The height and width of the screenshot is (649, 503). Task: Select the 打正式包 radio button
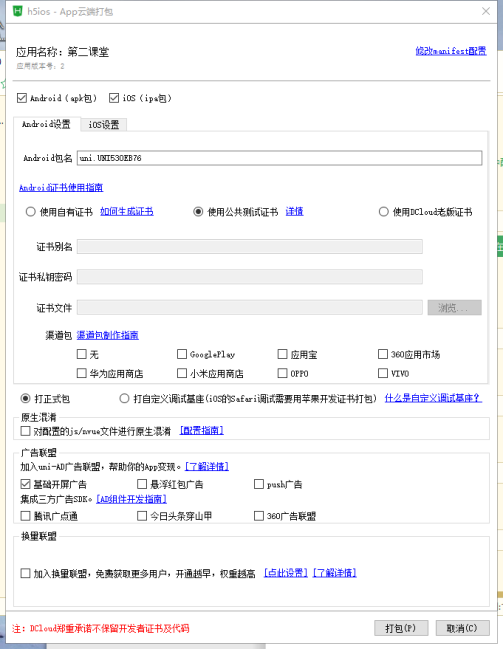[25, 399]
